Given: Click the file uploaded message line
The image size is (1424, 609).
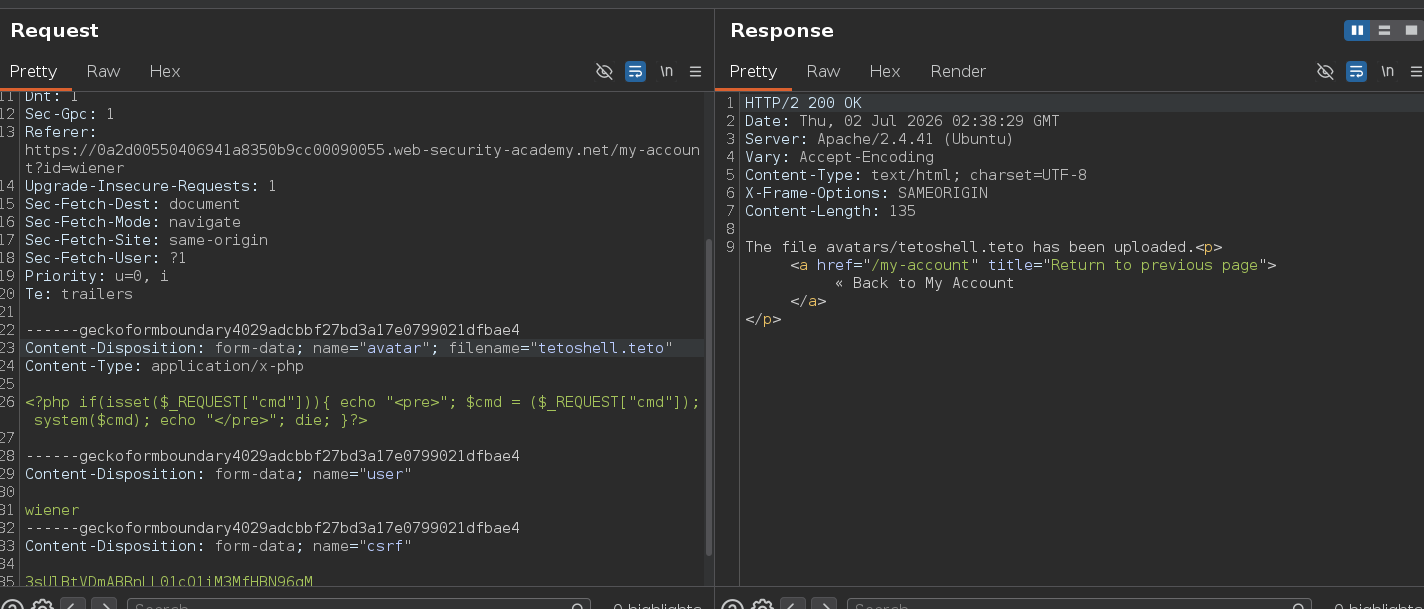Looking at the screenshot, I should 983,247.
